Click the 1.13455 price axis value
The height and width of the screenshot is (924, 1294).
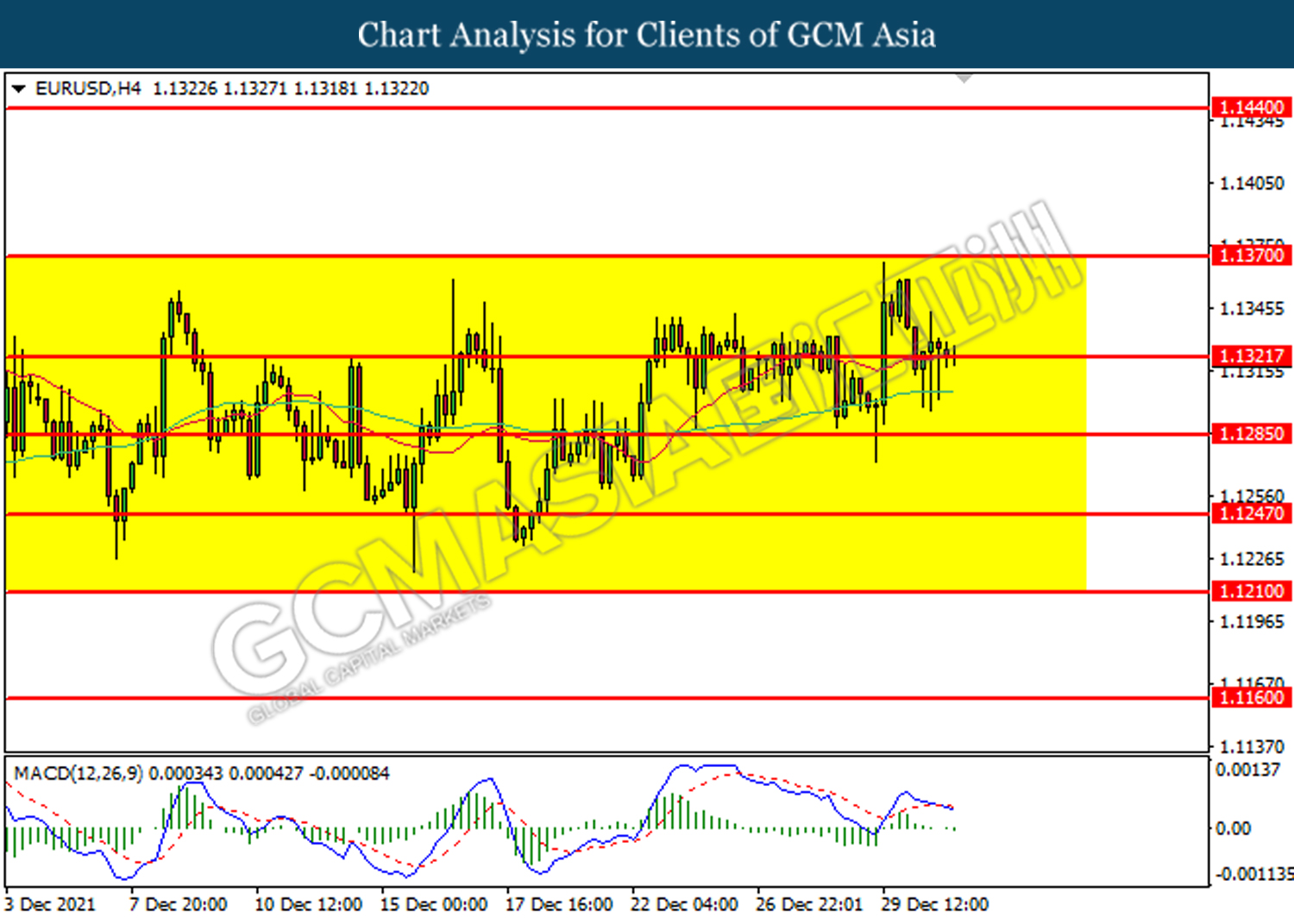[1252, 309]
